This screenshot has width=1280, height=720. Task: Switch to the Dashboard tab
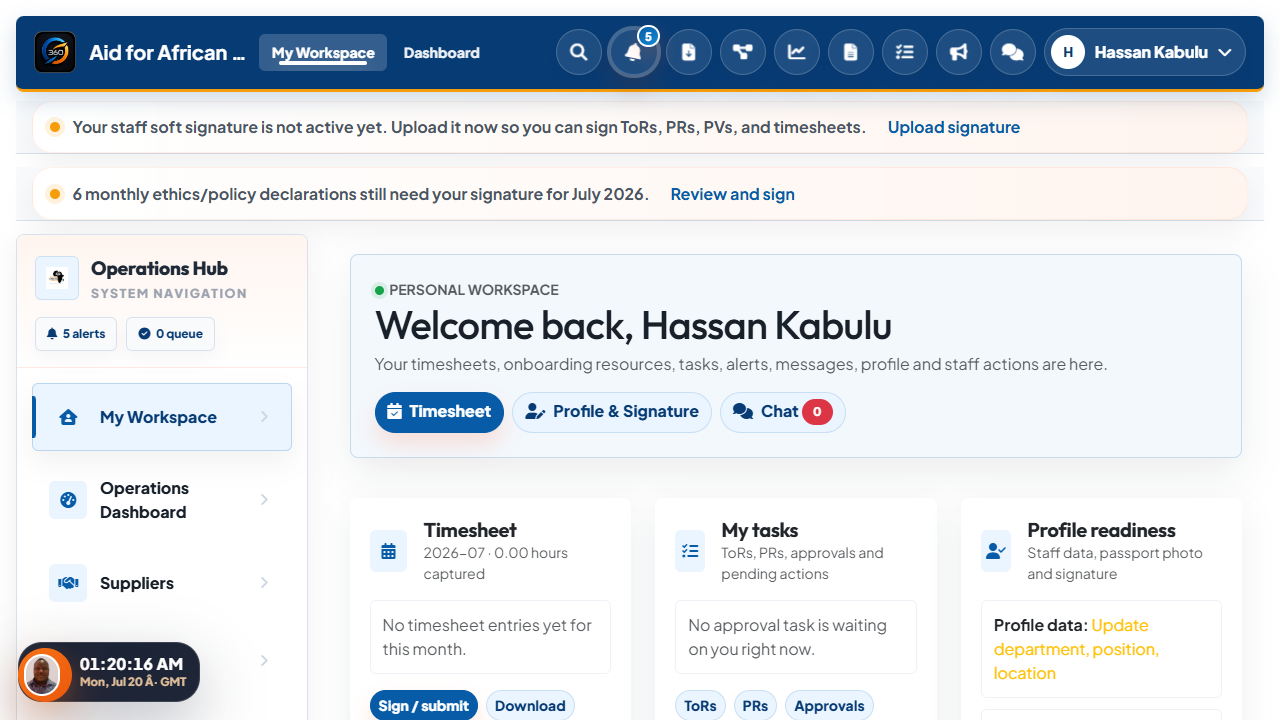441,53
